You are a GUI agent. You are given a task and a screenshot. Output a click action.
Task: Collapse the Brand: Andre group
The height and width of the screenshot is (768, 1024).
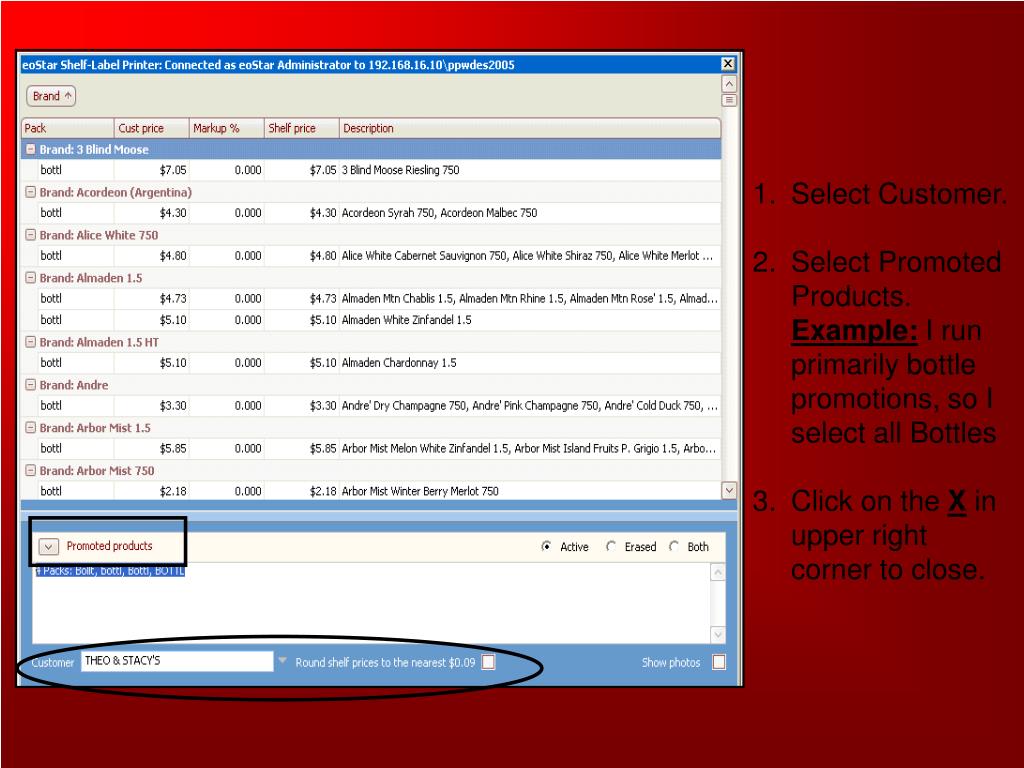(x=30, y=385)
